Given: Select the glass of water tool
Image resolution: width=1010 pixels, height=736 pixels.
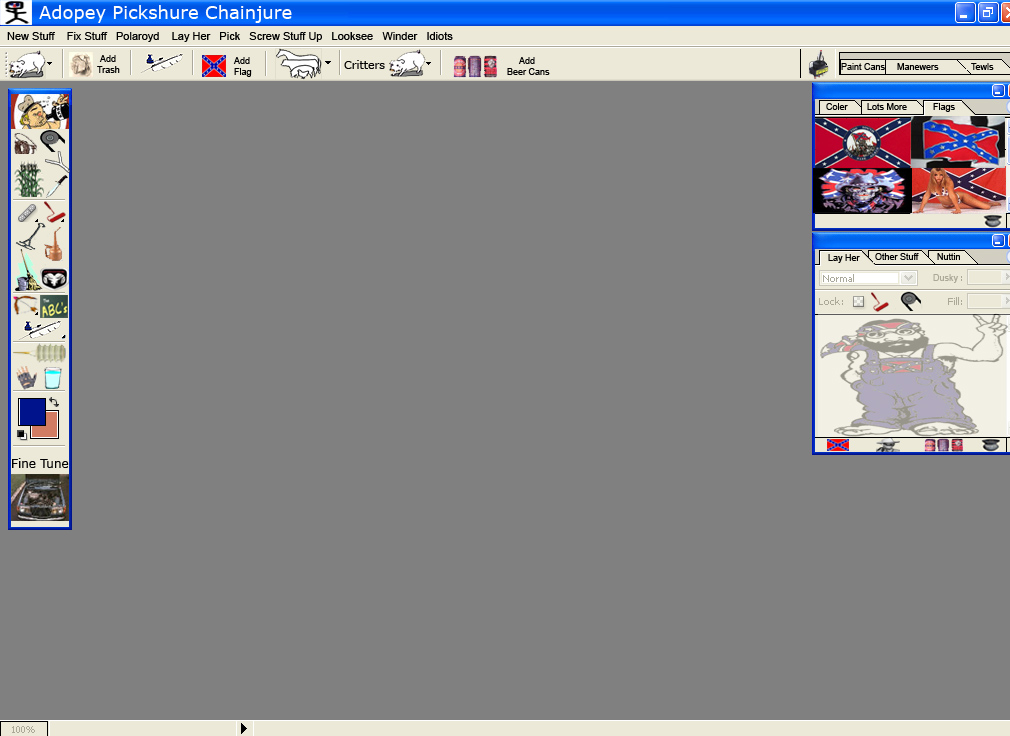Looking at the screenshot, I should point(53,378).
